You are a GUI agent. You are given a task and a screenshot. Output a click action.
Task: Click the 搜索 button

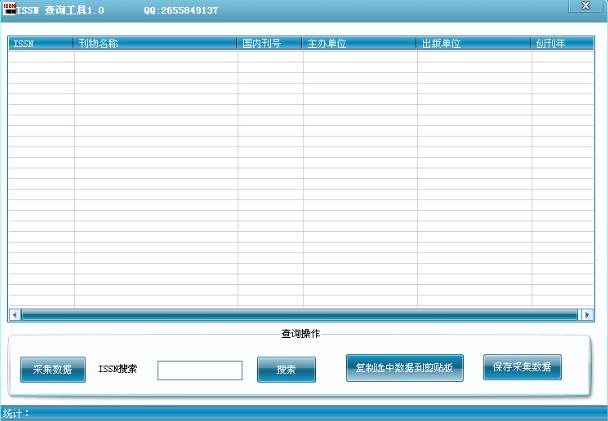pos(286,369)
